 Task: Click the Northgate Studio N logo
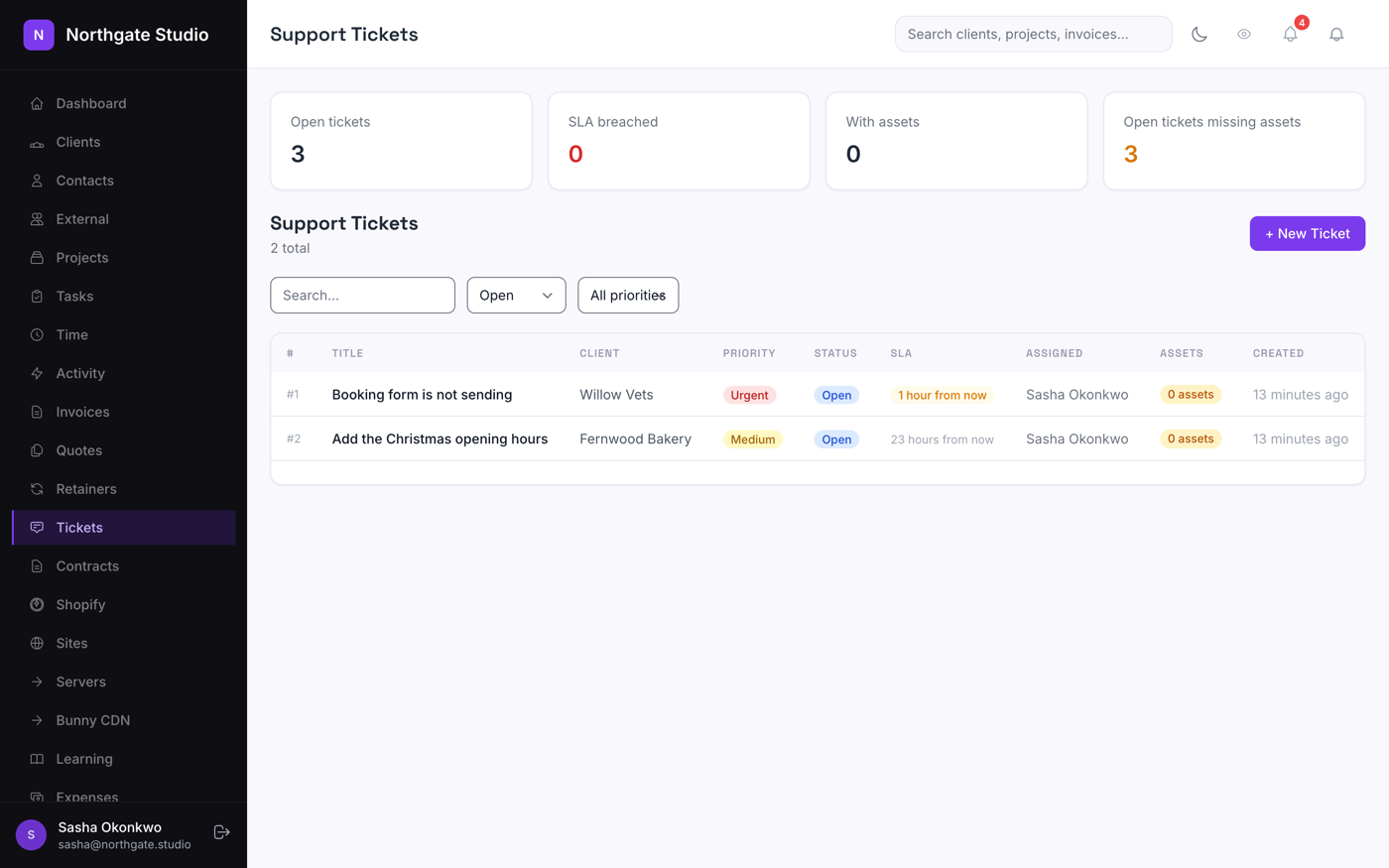pos(39,35)
